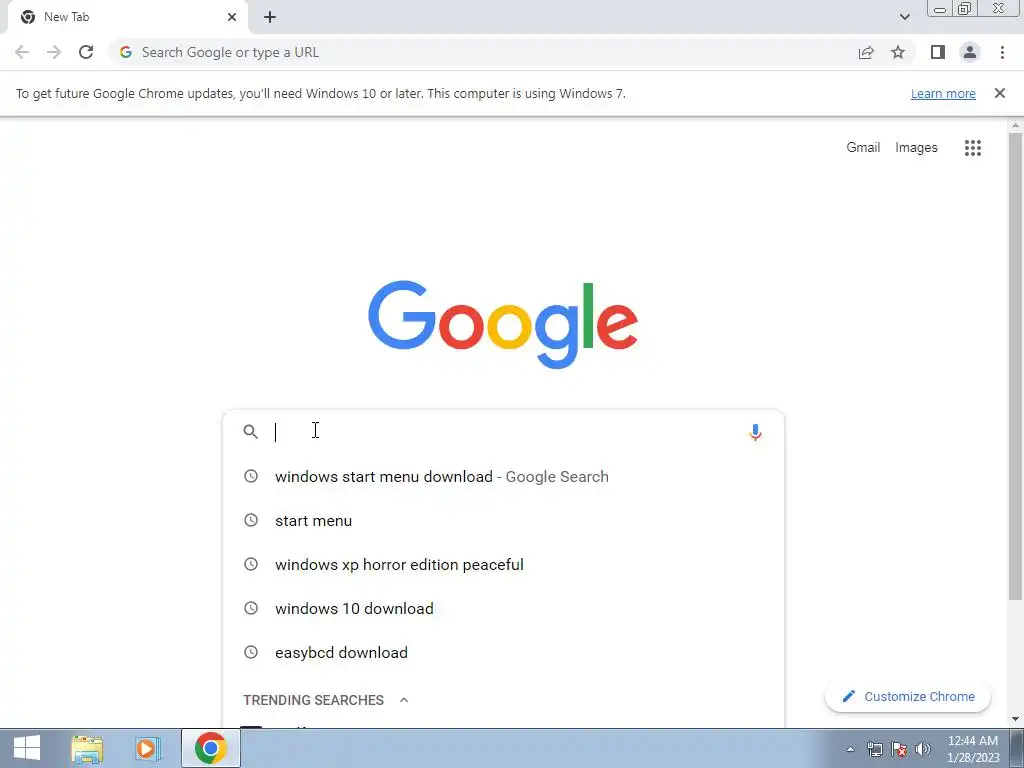Click scrollbar down arrow
The height and width of the screenshot is (768, 1024).
1016,719
